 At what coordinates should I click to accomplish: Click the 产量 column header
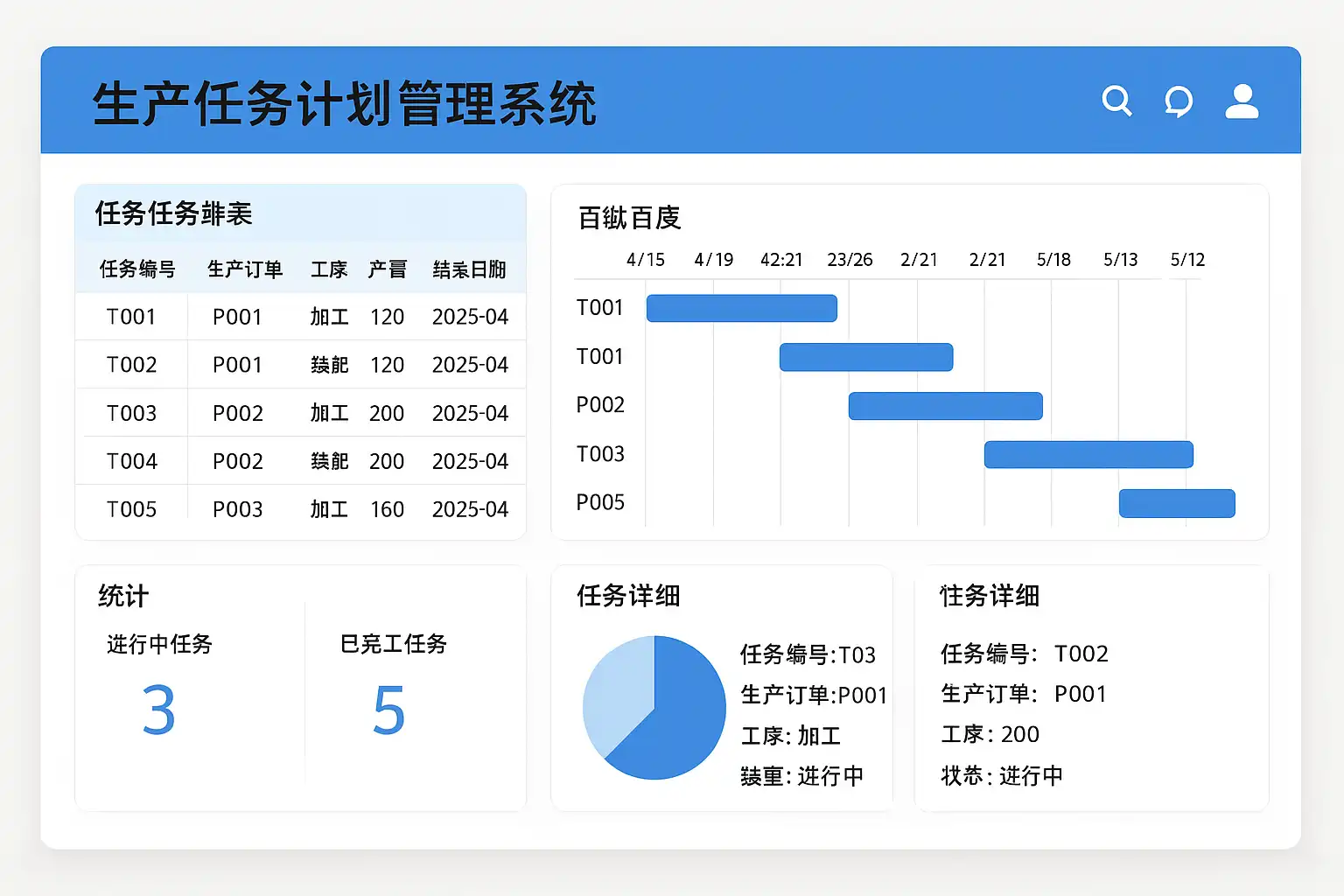click(x=387, y=269)
